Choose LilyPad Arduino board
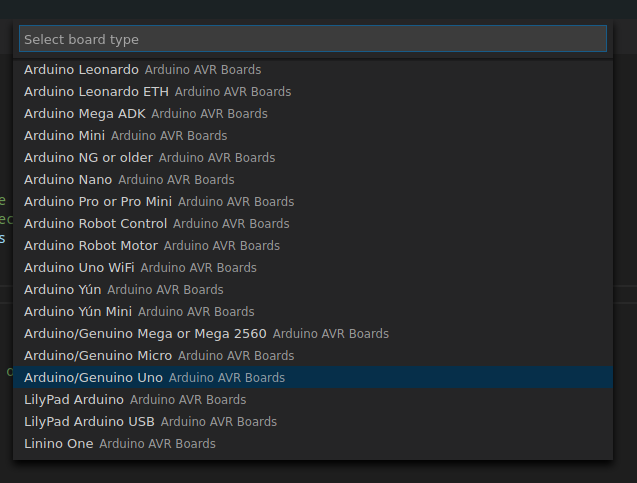637x483 pixels. (x=313, y=399)
